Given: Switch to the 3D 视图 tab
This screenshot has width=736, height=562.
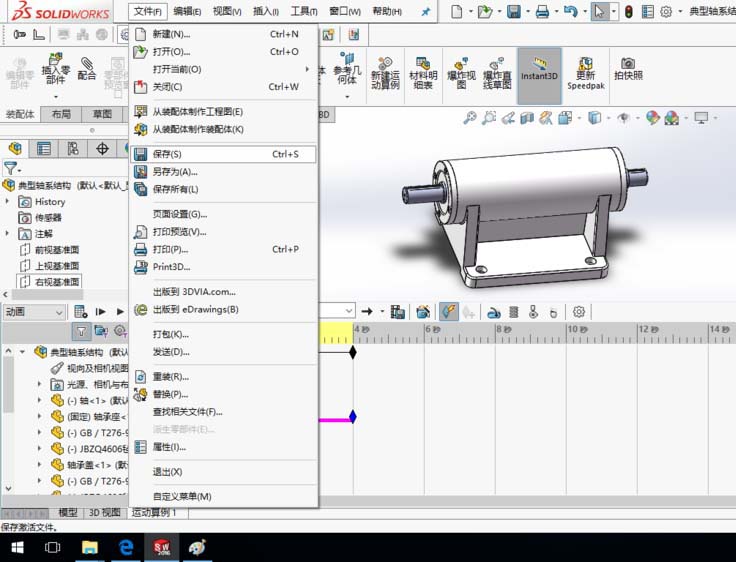Looking at the screenshot, I should 105,513.
